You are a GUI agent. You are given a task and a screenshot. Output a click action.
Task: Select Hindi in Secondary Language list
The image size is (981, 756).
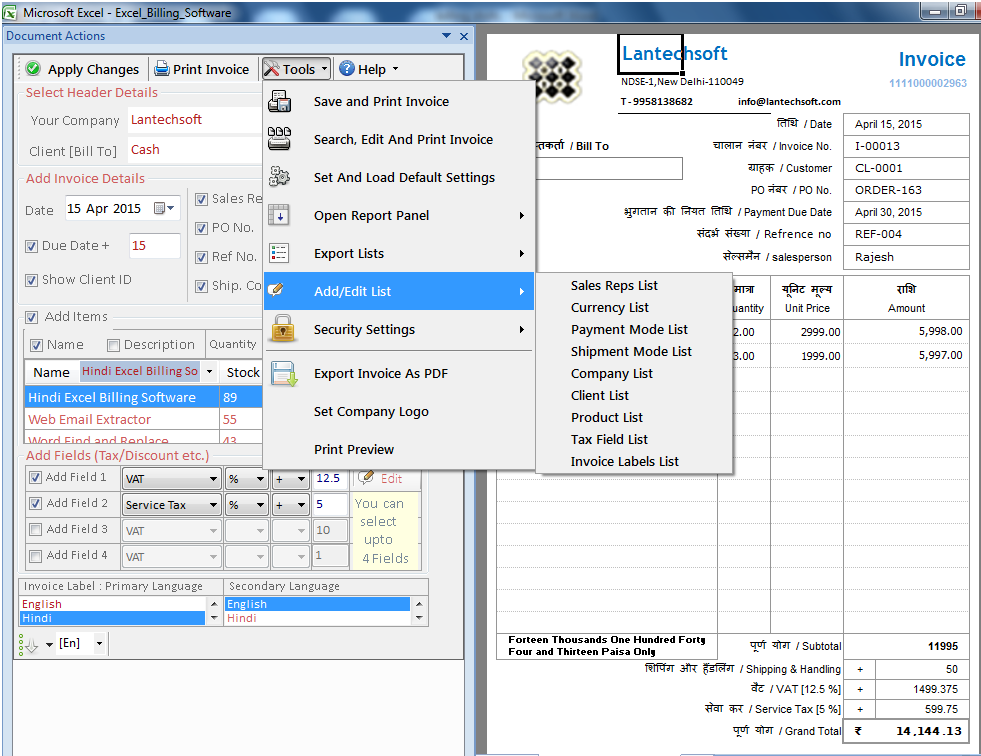tap(317, 618)
